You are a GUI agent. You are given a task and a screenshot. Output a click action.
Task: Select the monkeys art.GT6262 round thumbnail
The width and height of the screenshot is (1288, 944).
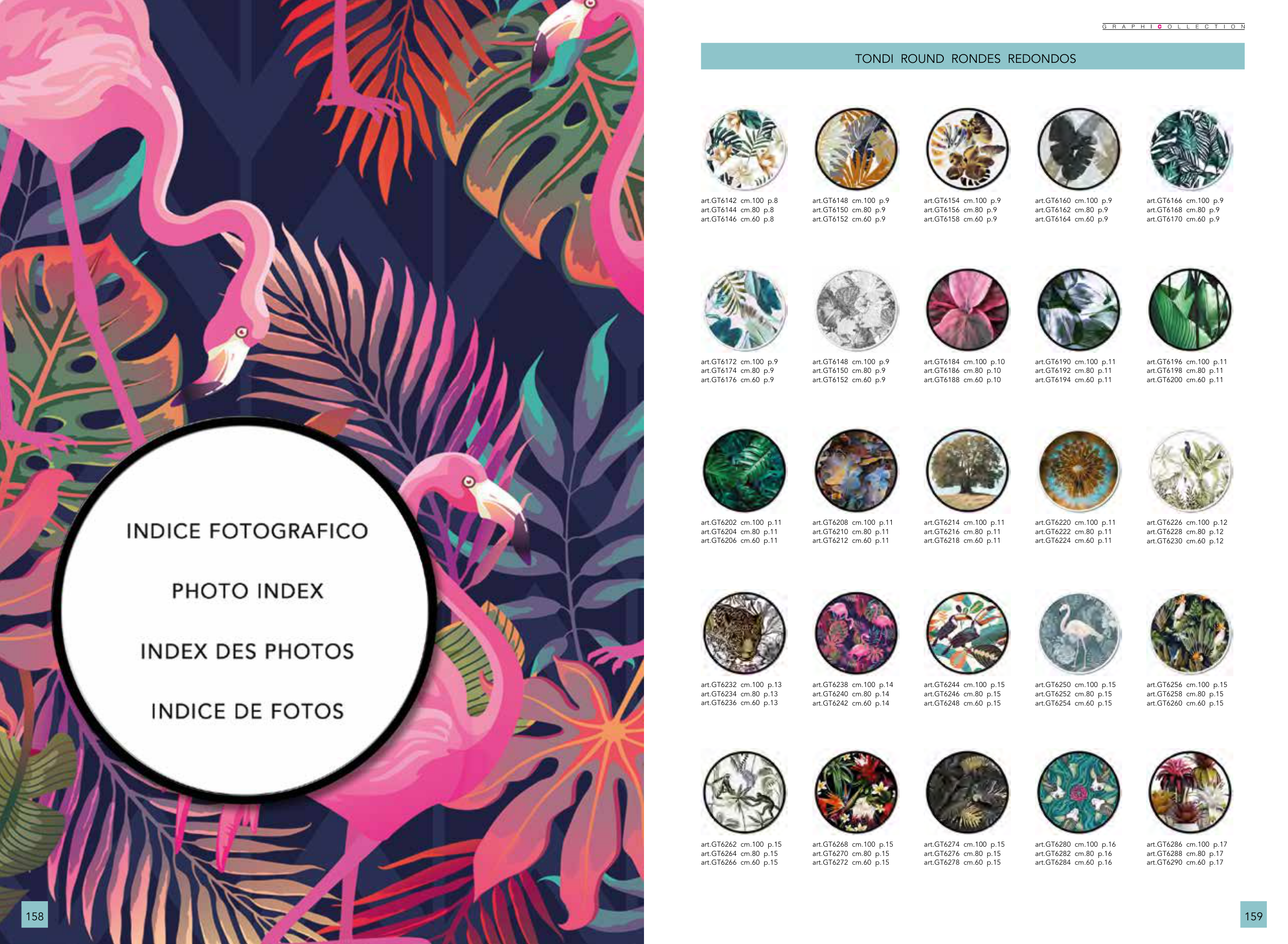tap(745, 793)
